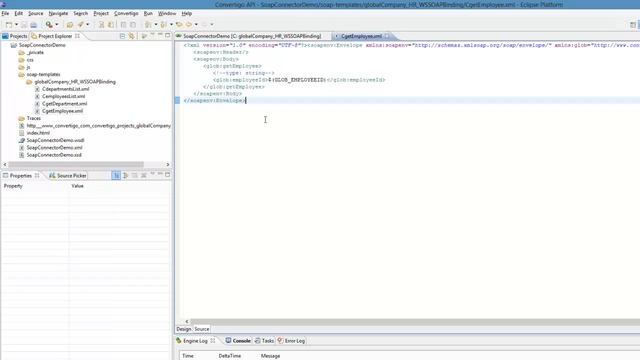This screenshot has width=640, height=360.
Task: Select CemployeesList.xml file
Action: point(63,96)
